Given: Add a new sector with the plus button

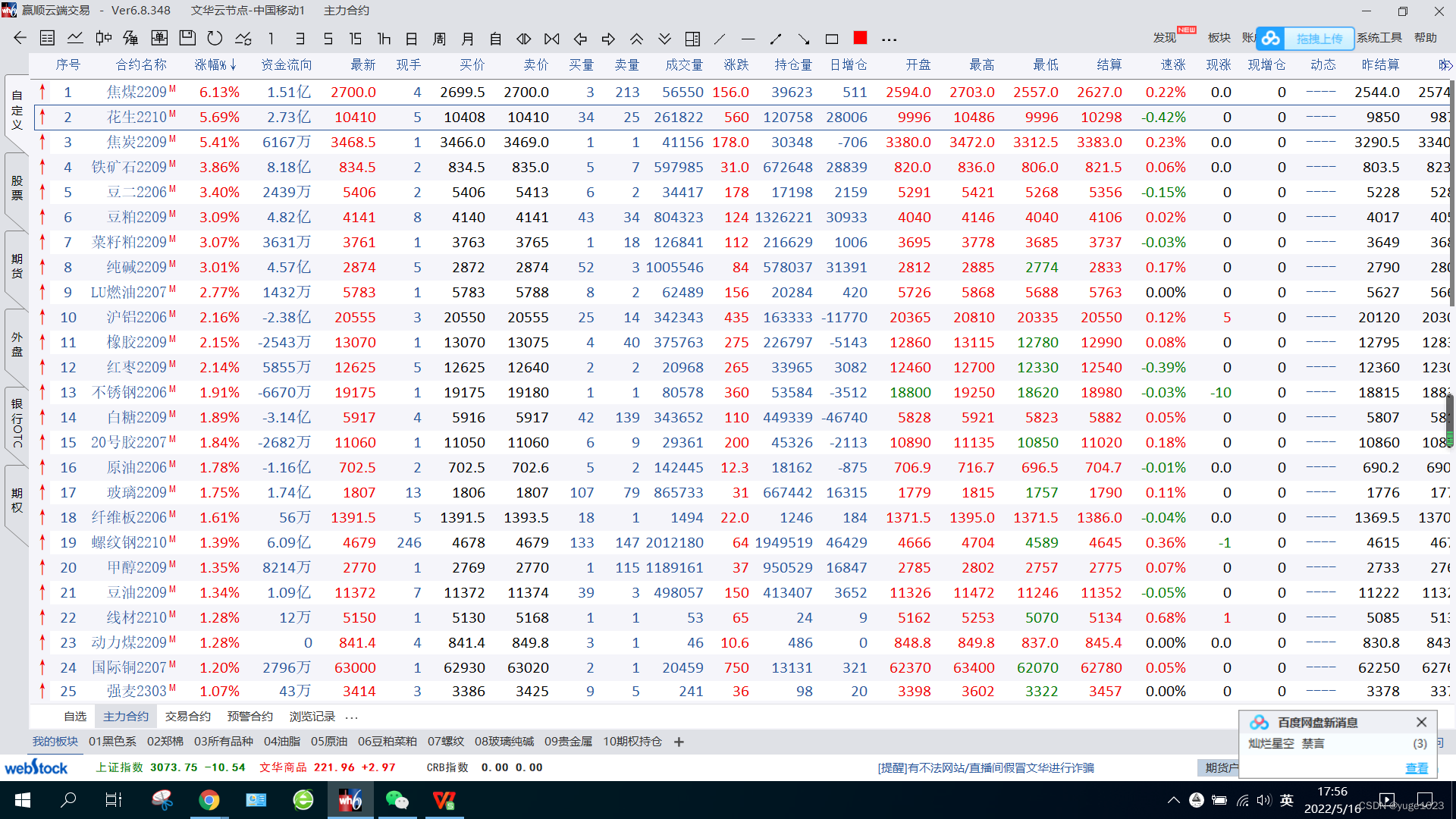Looking at the screenshot, I should click(x=679, y=742).
